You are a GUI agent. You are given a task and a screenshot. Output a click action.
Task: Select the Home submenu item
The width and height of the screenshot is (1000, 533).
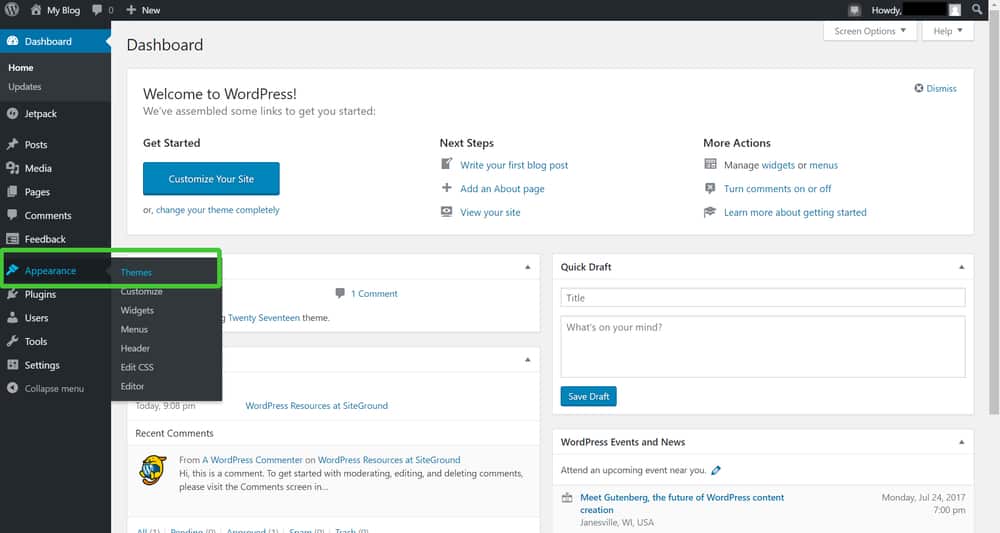[20, 68]
